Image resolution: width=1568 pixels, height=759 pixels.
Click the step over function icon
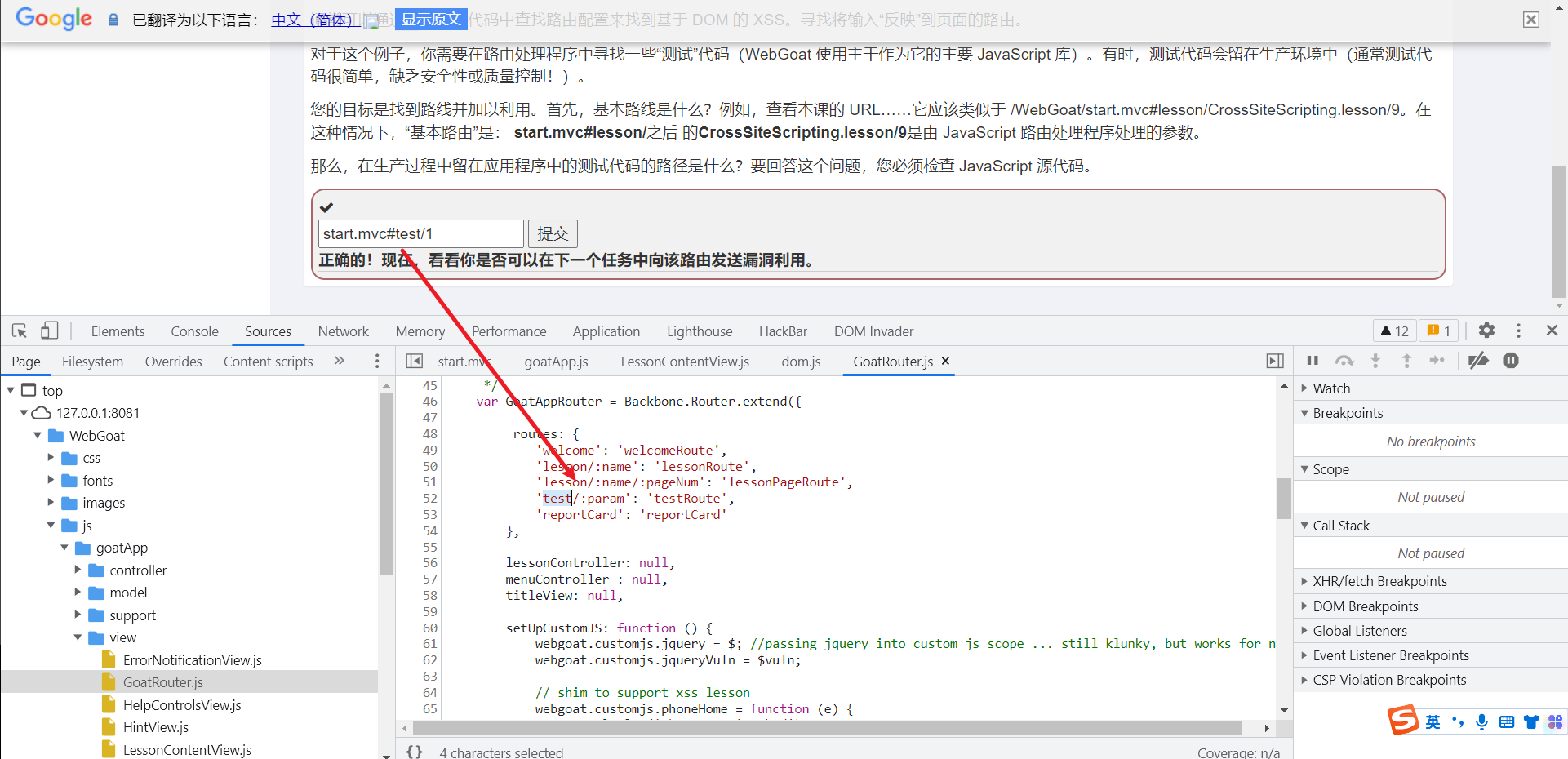(x=1344, y=361)
